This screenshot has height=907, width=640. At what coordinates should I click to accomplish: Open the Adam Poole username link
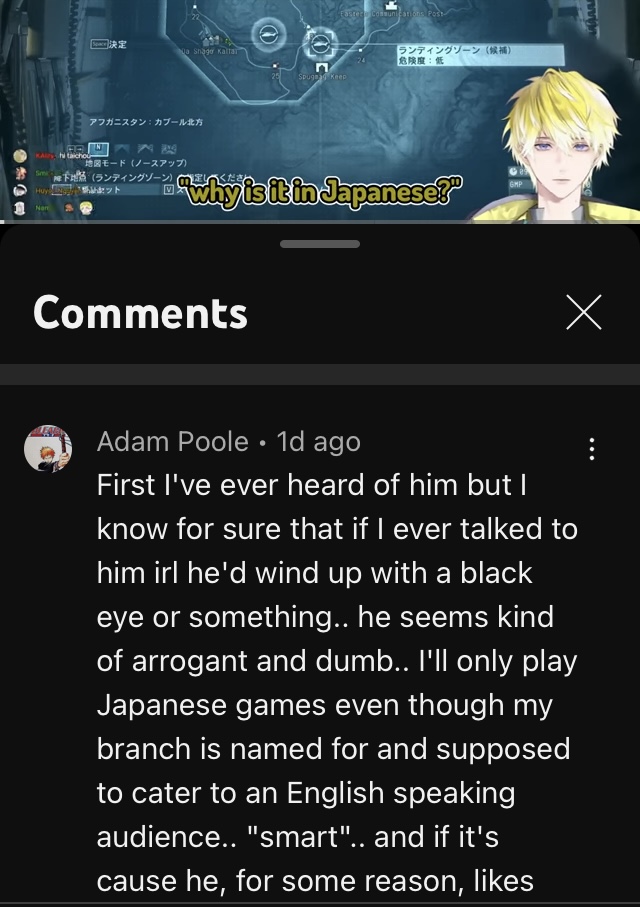(172, 442)
